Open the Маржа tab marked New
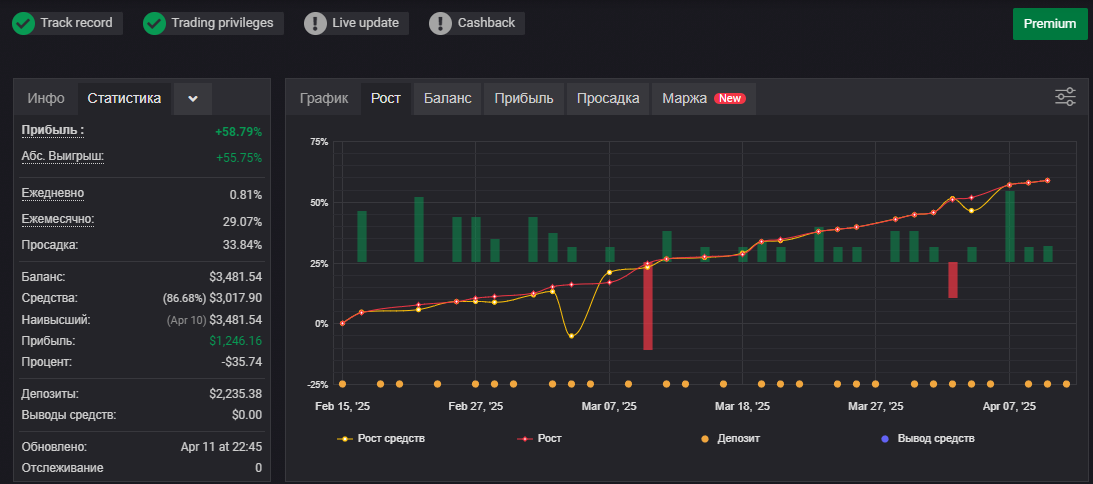The image size is (1093, 484). [x=704, y=98]
